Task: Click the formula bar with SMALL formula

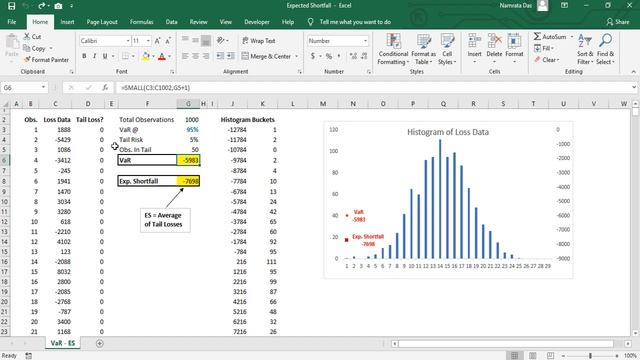Action: (x=373, y=87)
